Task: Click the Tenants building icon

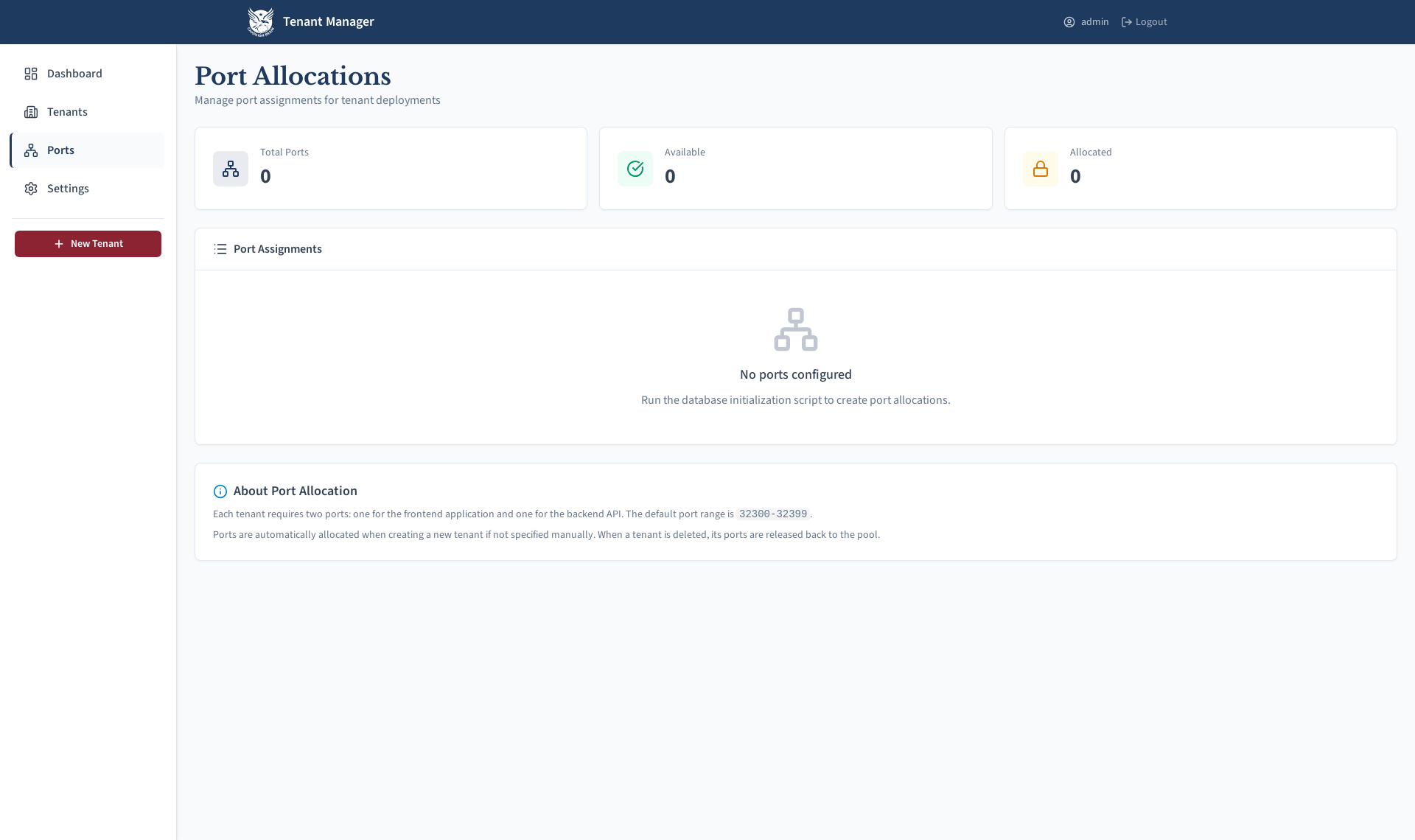Action: [31, 112]
